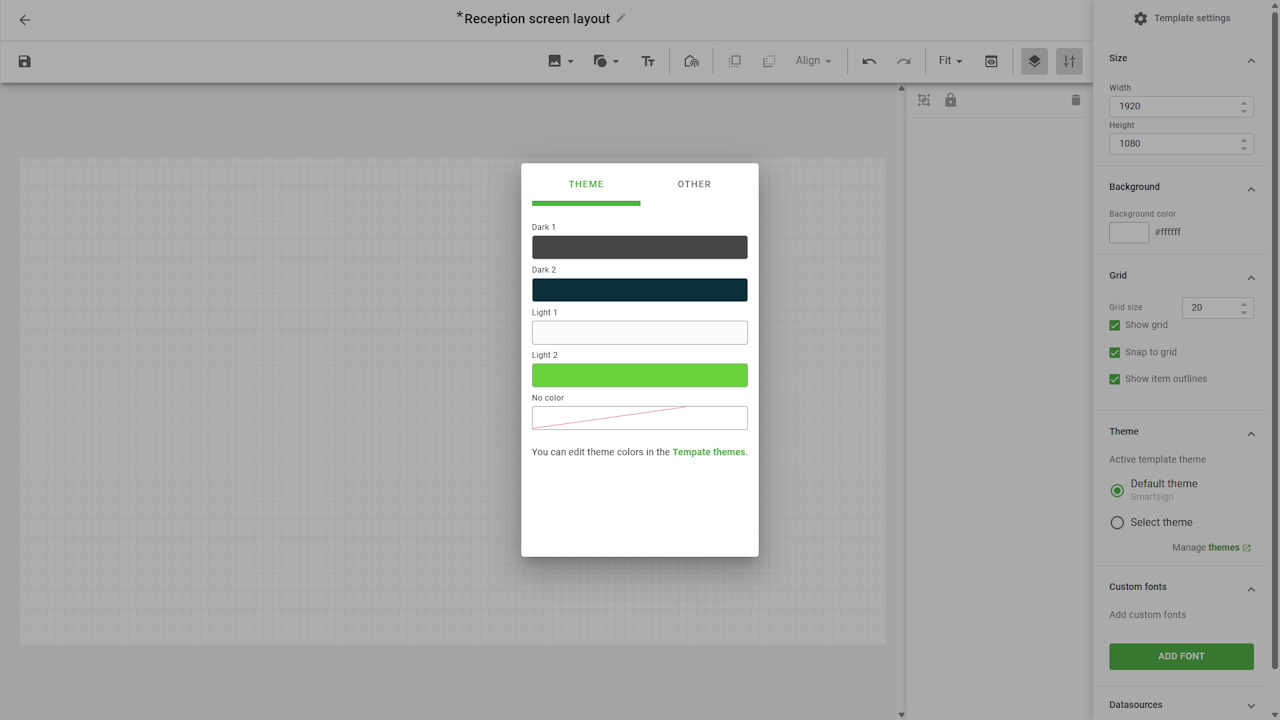This screenshot has width=1280, height=720.
Task: Edit template name with pencil icon
Action: point(621,18)
